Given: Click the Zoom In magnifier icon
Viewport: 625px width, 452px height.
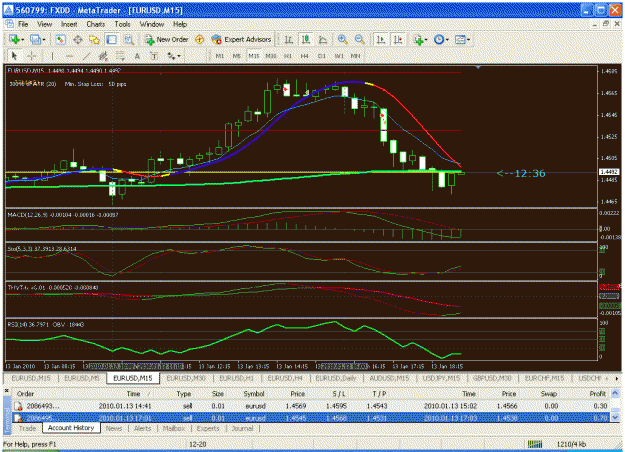Looking at the screenshot, I should click(342, 39).
